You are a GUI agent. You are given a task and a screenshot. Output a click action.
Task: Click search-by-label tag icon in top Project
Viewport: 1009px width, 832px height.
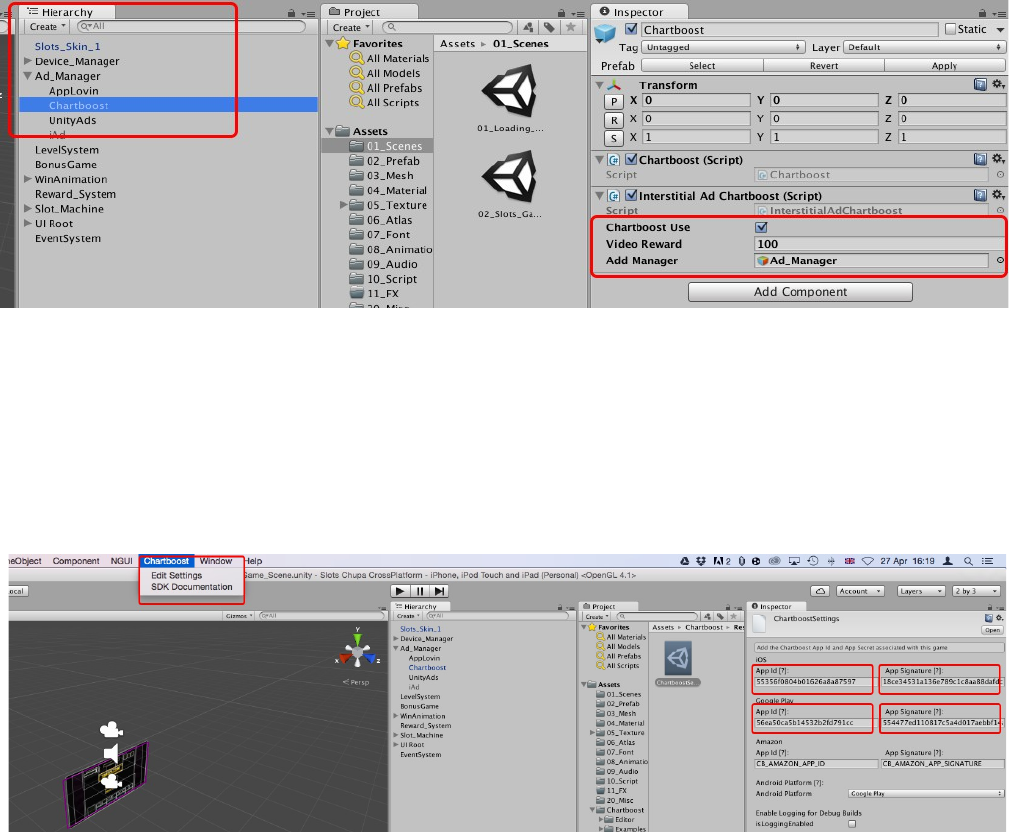[x=549, y=27]
